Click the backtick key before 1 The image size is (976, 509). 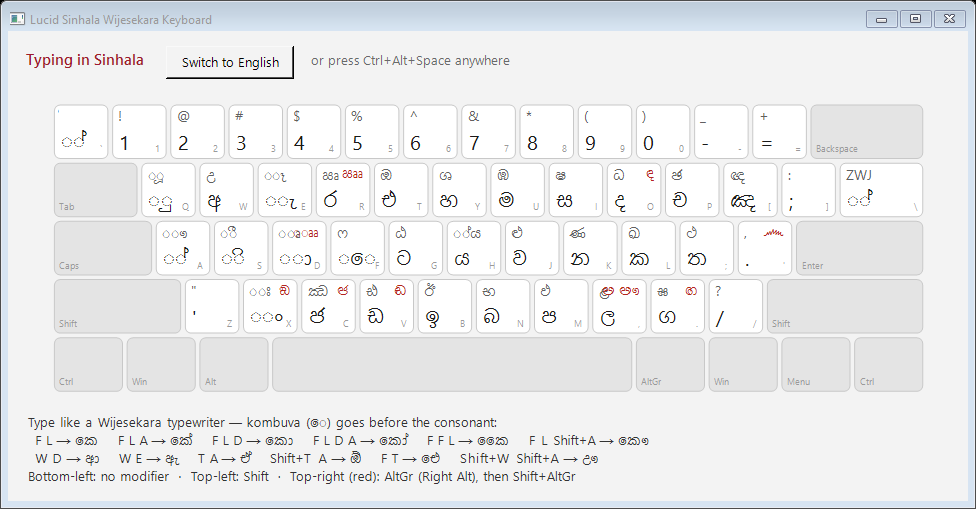81,132
